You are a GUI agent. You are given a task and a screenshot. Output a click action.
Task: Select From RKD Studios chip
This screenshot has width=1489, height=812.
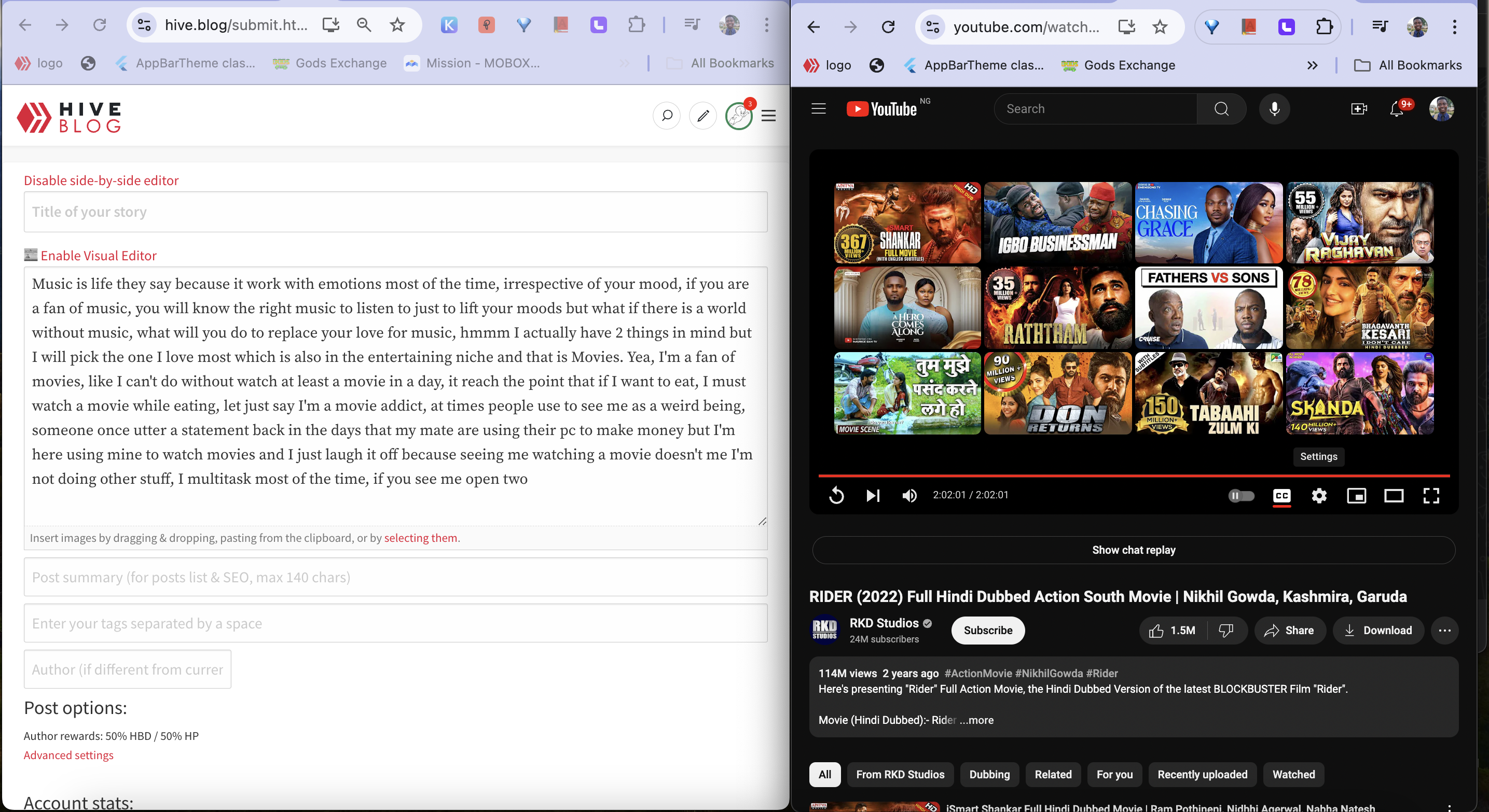coord(900,775)
